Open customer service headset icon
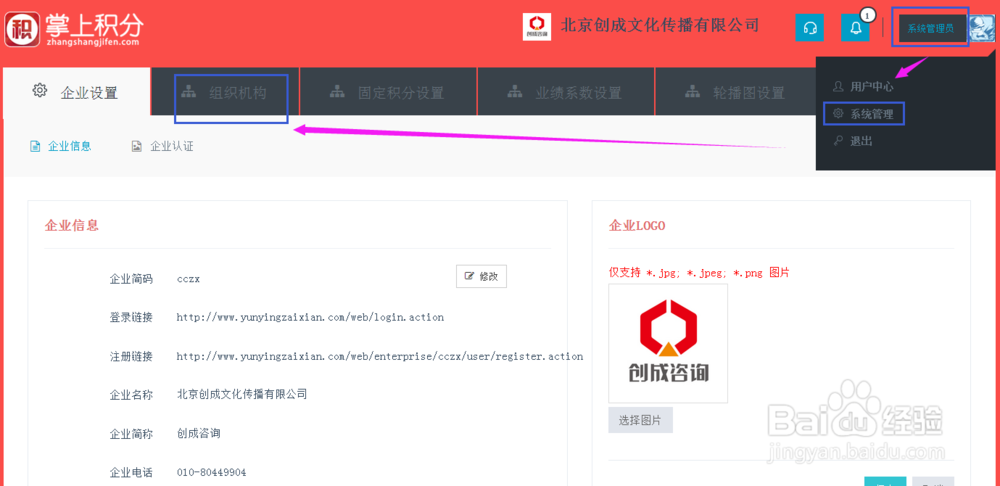 click(809, 27)
